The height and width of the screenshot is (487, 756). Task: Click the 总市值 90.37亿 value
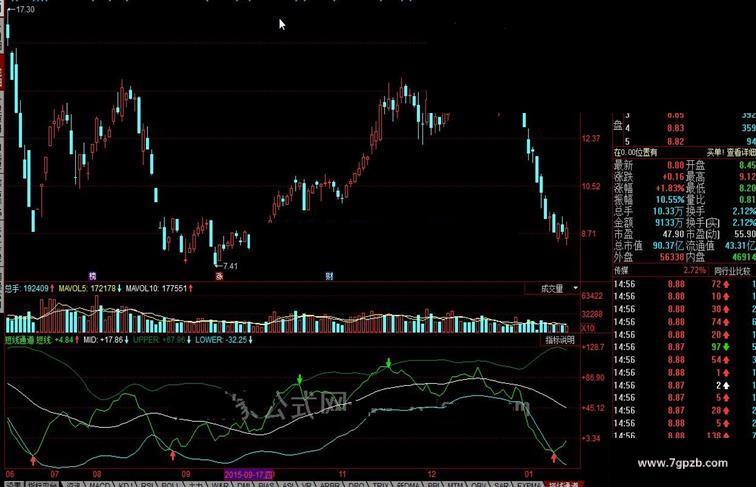[x=668, y=246]
